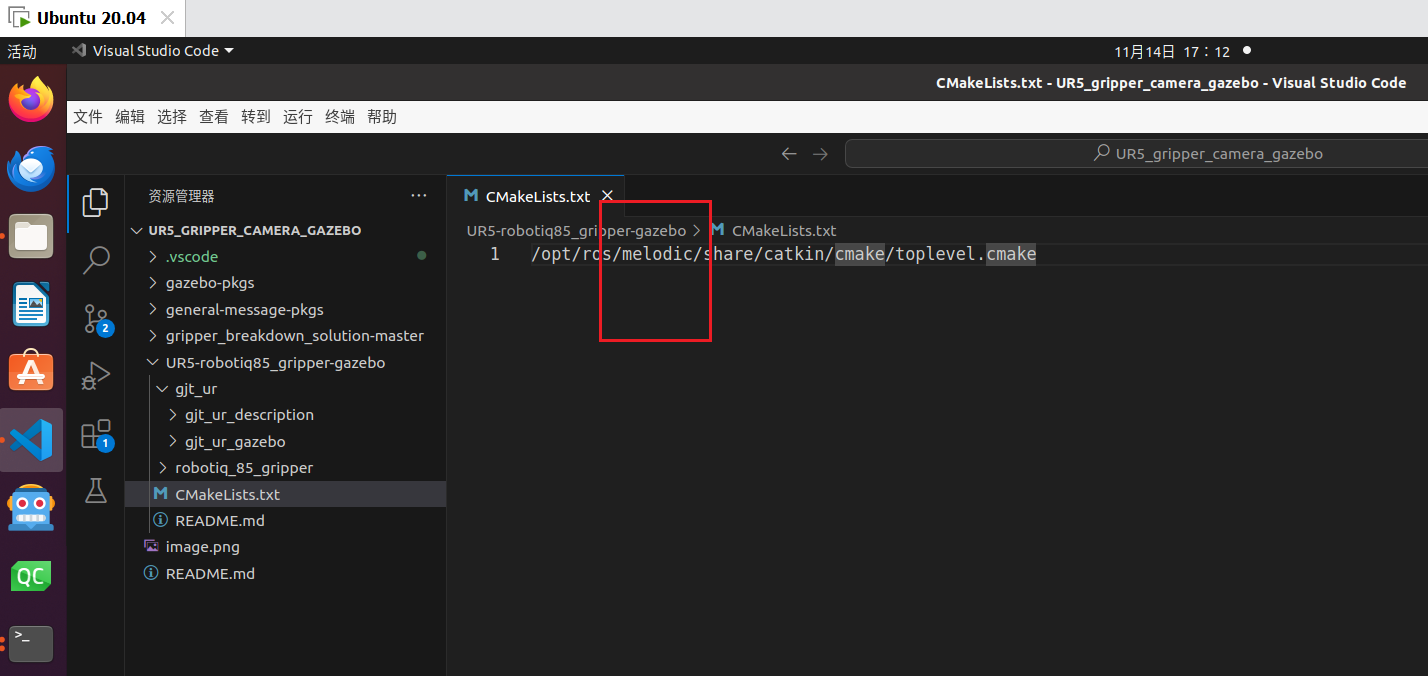Screen dimensions: 1428x676
Task: Expand gjt_ur_description folder
Action: pyautogui.click(x=172, y=415)
